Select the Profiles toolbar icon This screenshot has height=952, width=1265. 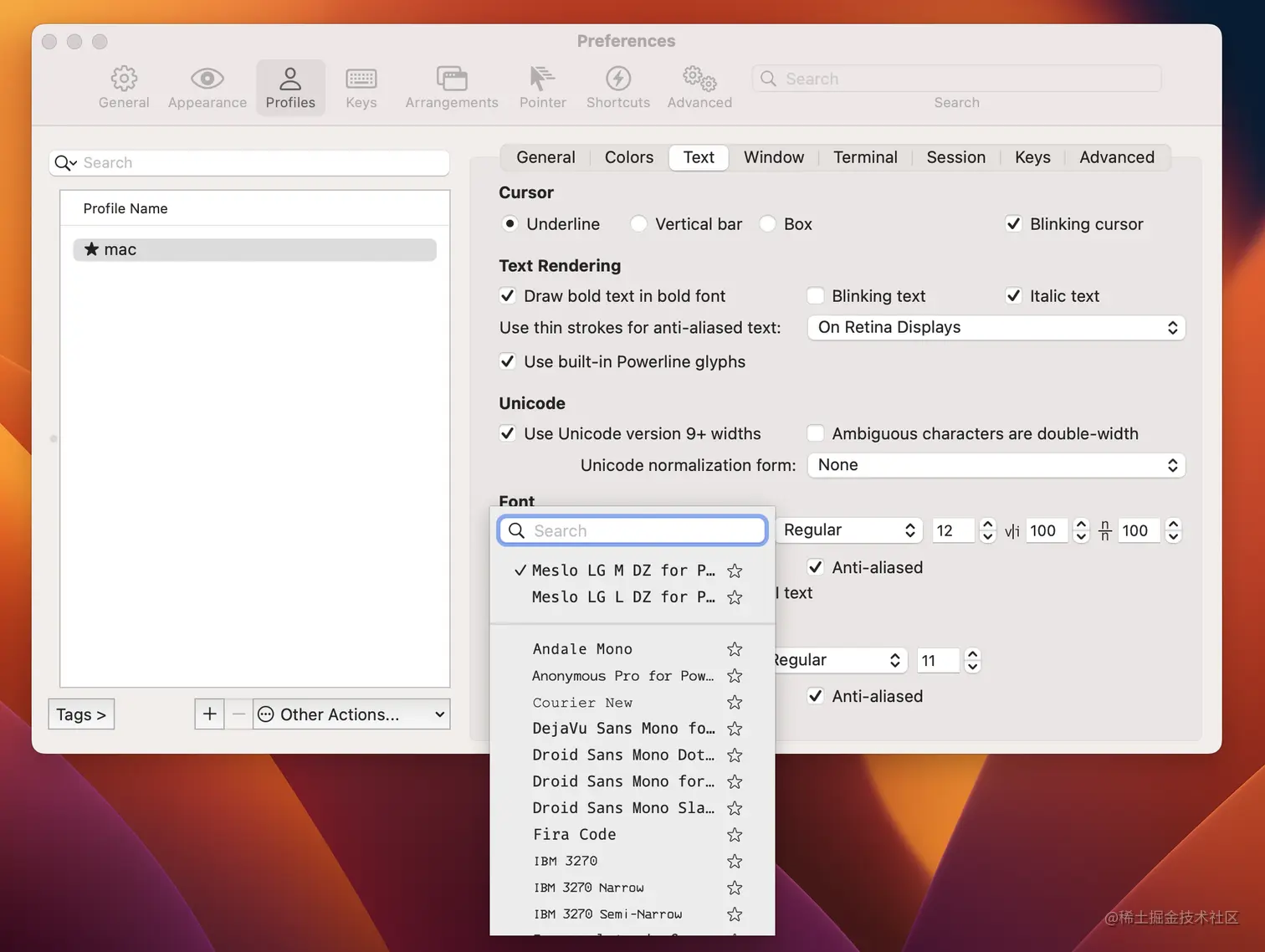point(290,87)
